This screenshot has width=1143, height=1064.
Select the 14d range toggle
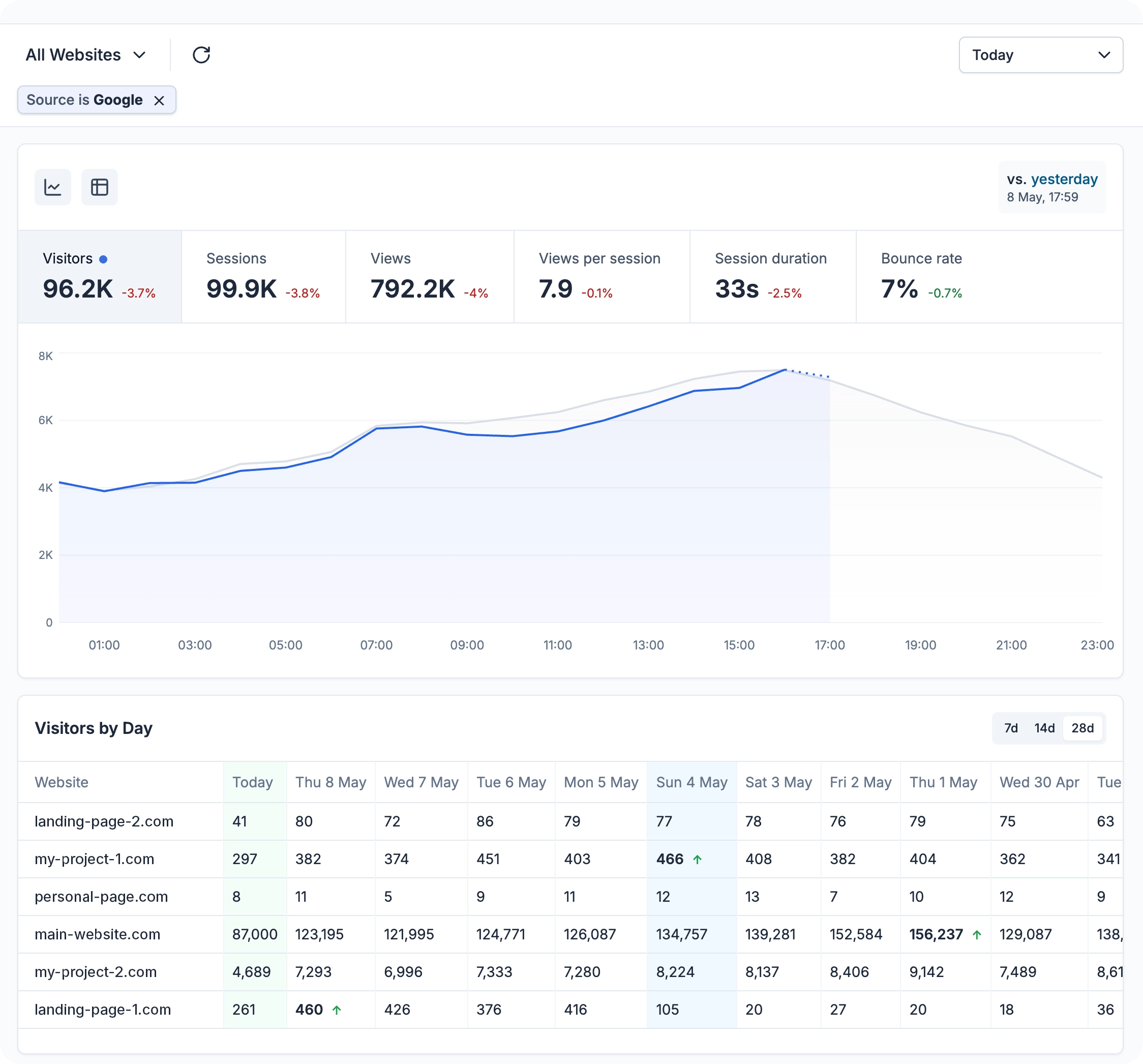pyautogui.click(x=1044, y=728)
